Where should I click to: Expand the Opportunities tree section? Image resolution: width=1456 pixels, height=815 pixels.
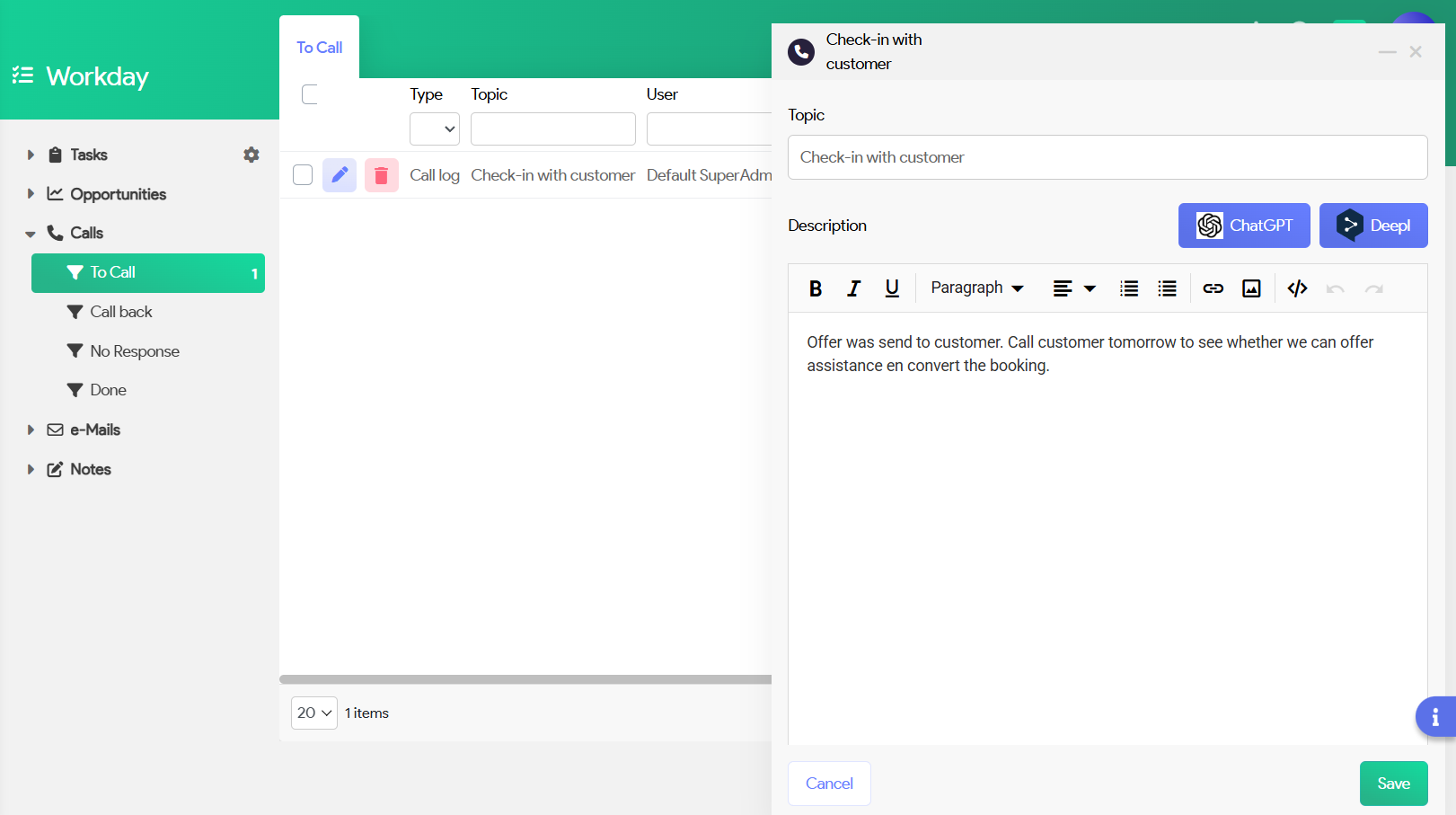click(x=31, y=194)
